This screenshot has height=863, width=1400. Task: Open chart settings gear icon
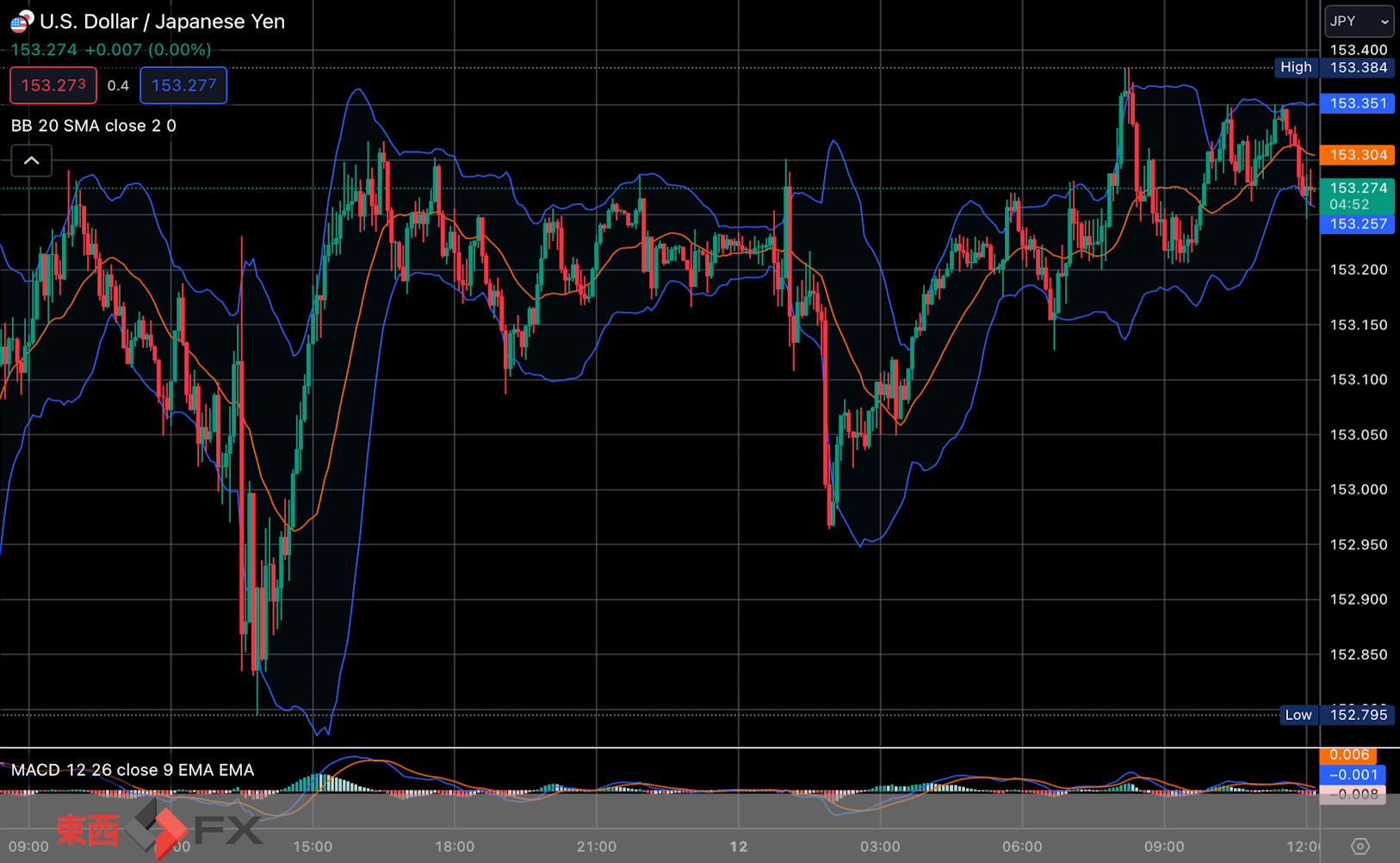coord(1360,847)
